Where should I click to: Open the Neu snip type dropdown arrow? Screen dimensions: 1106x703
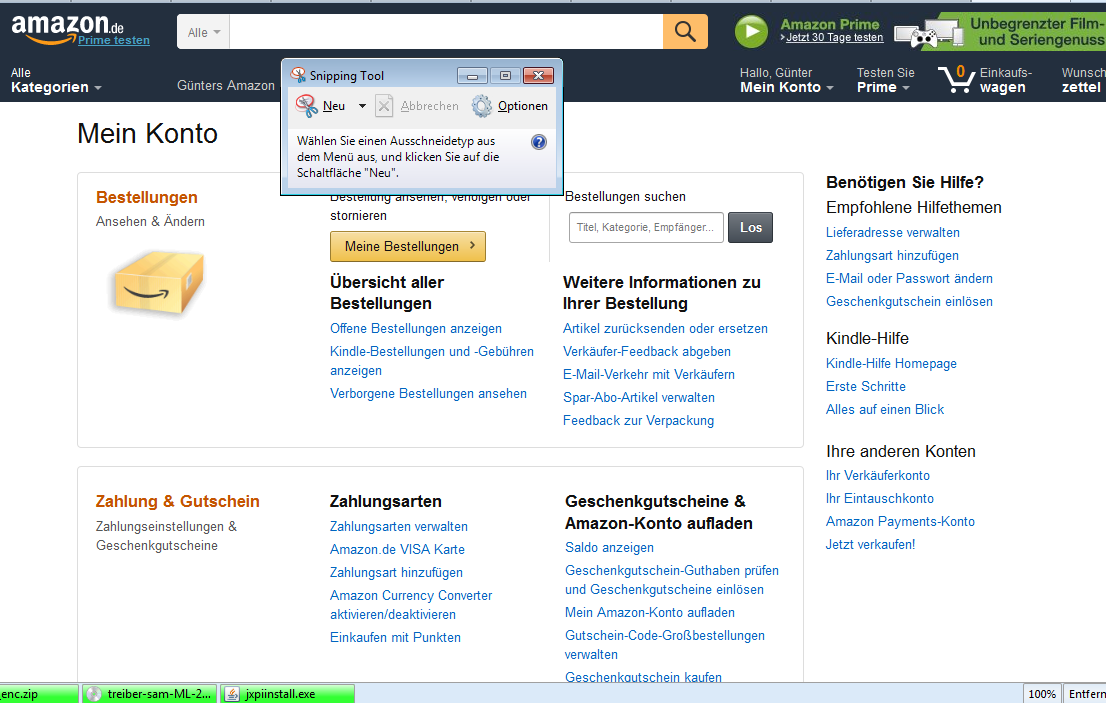(x=362, y=106)
